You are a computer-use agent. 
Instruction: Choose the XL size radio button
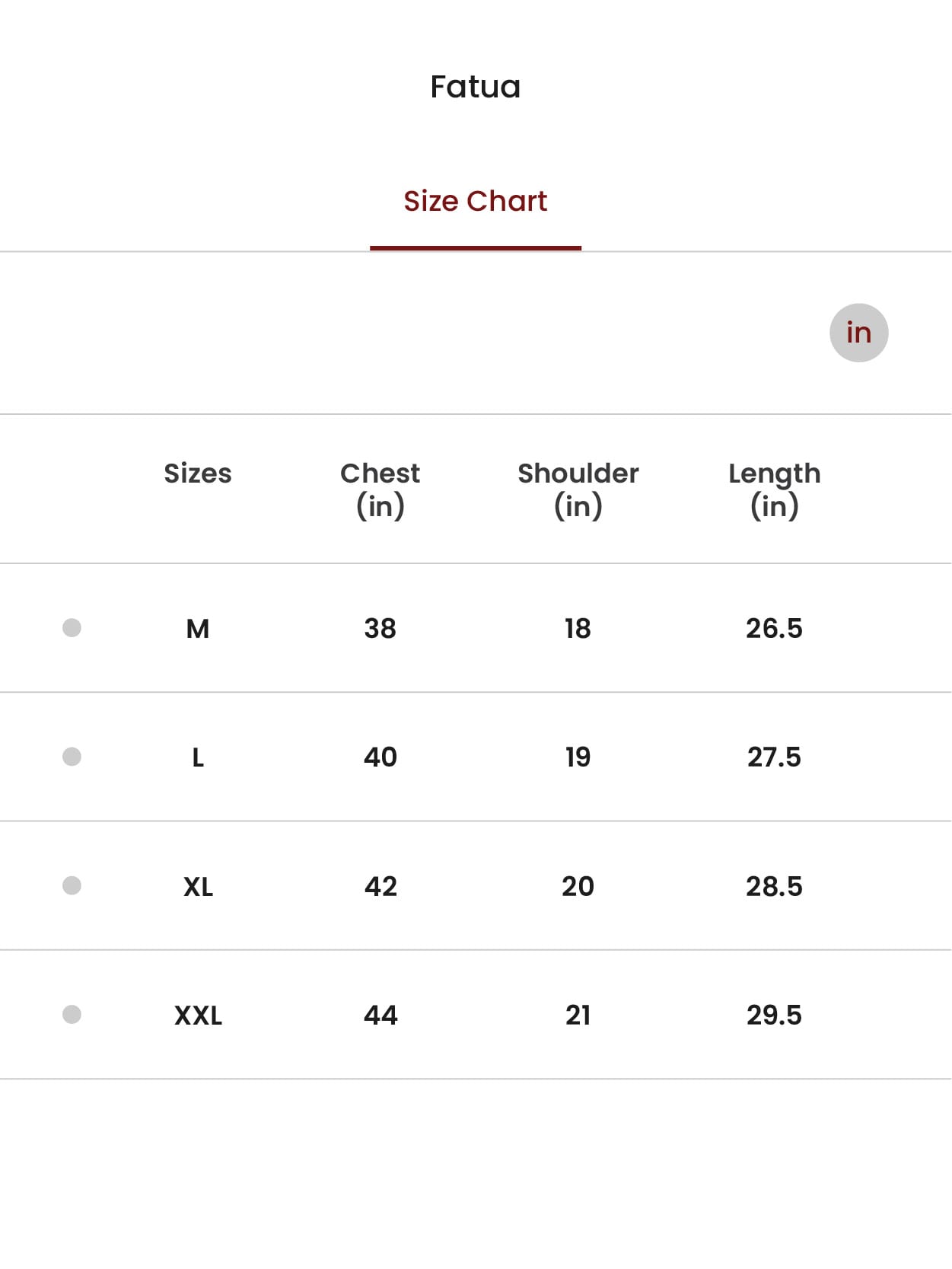(72, 885)
